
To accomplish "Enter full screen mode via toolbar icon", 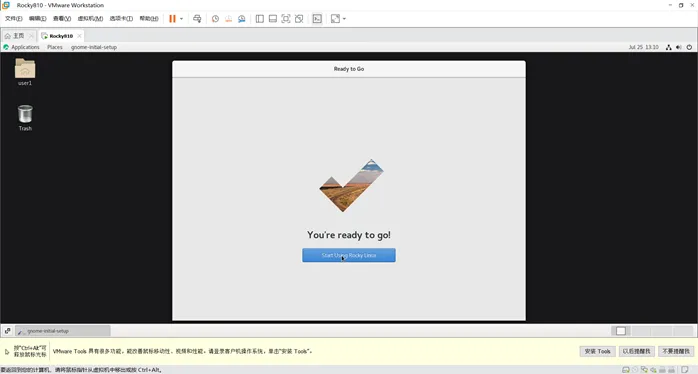I will tap(286, 19).
